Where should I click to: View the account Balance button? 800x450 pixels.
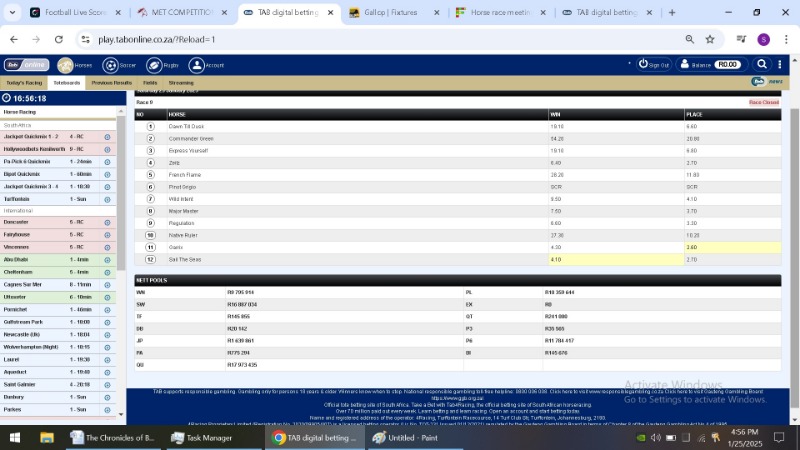pyautogui.click(x=709, y=64)
